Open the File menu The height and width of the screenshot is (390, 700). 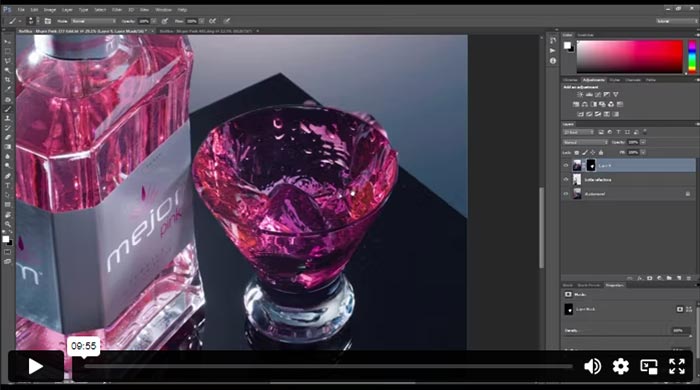point(21,9)
